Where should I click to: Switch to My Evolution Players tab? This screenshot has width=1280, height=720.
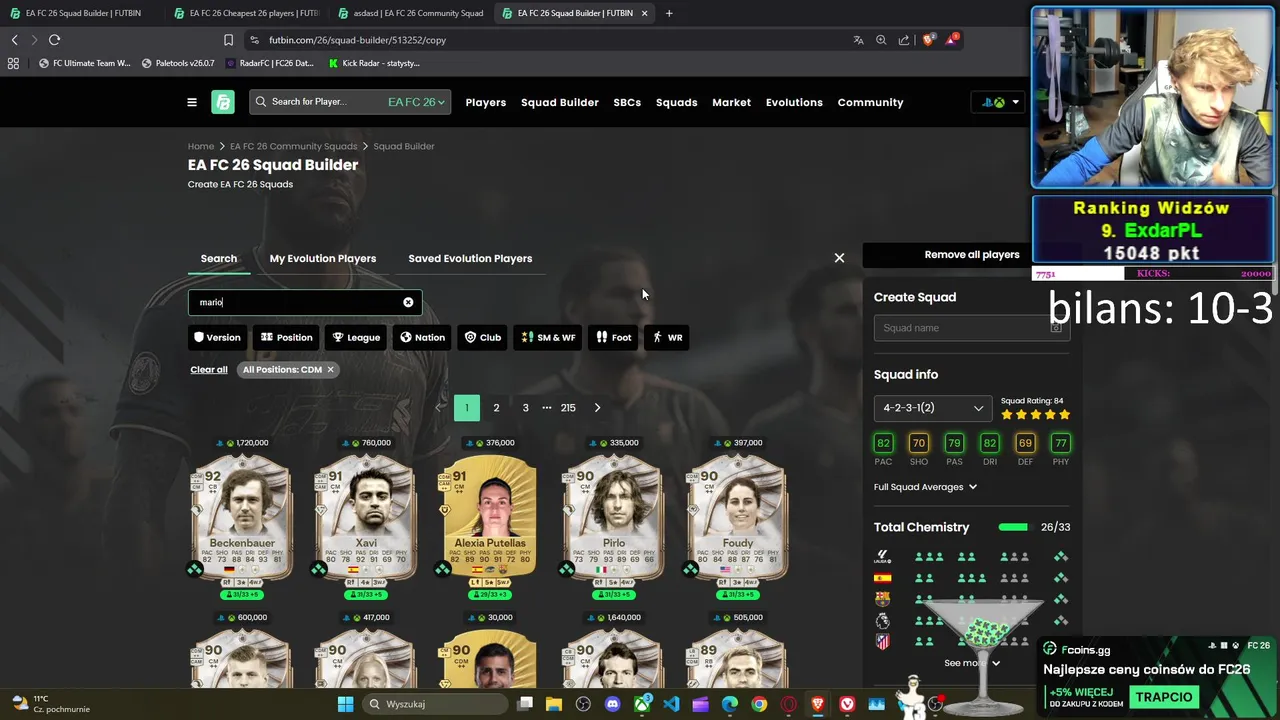[322, 258]
